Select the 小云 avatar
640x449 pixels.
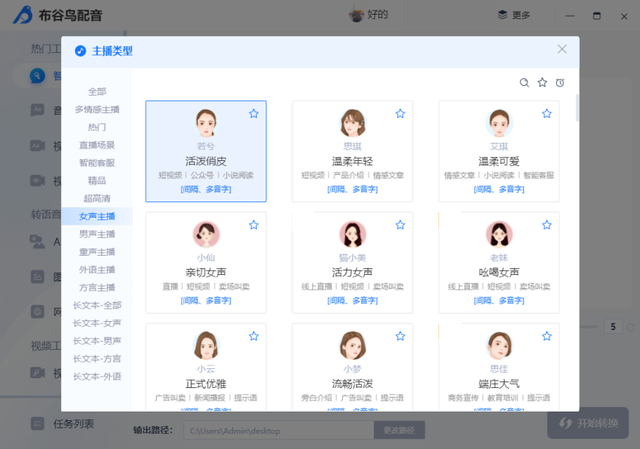click(206, 345)
